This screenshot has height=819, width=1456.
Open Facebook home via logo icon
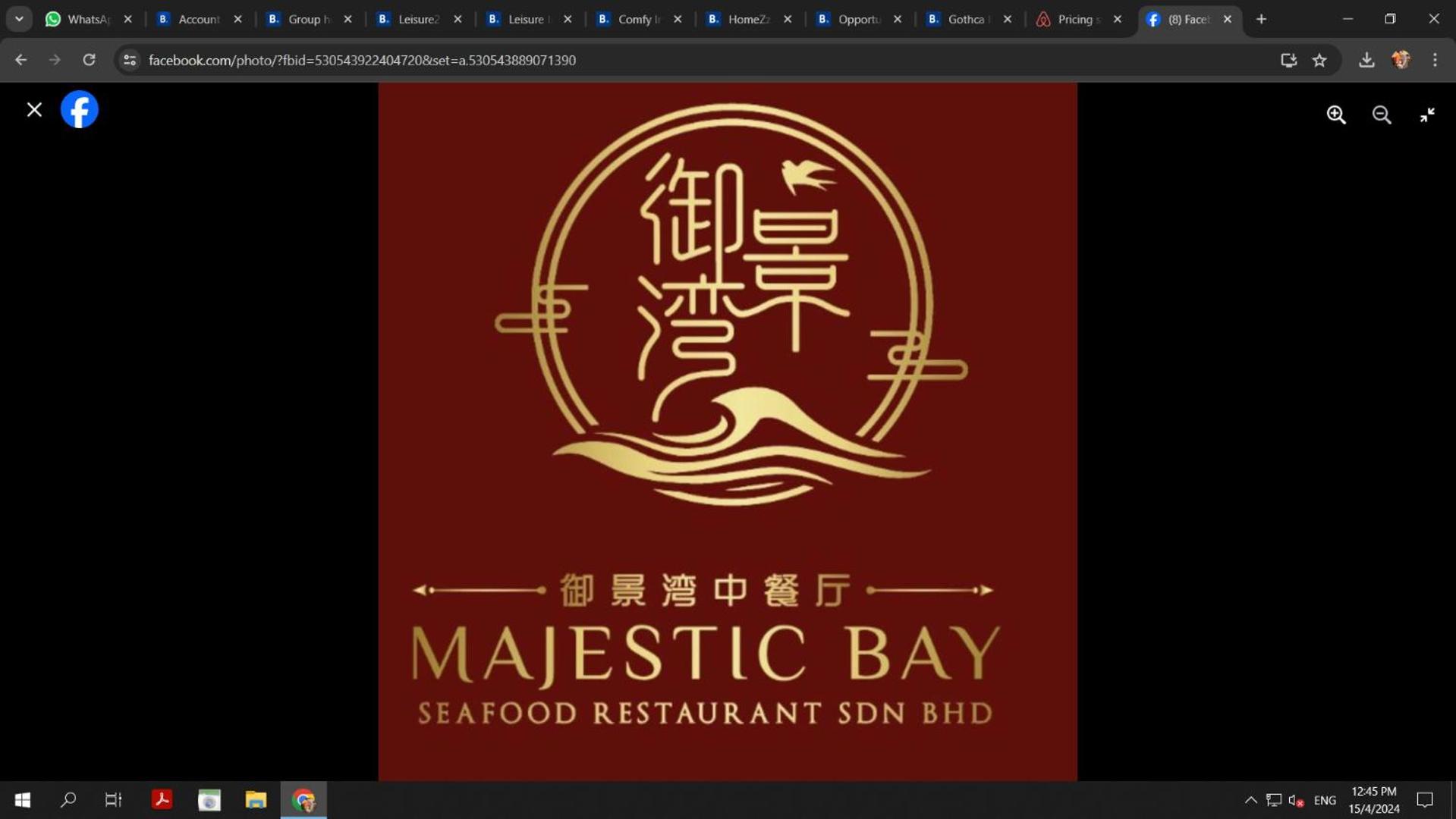[x=80, y=109]
